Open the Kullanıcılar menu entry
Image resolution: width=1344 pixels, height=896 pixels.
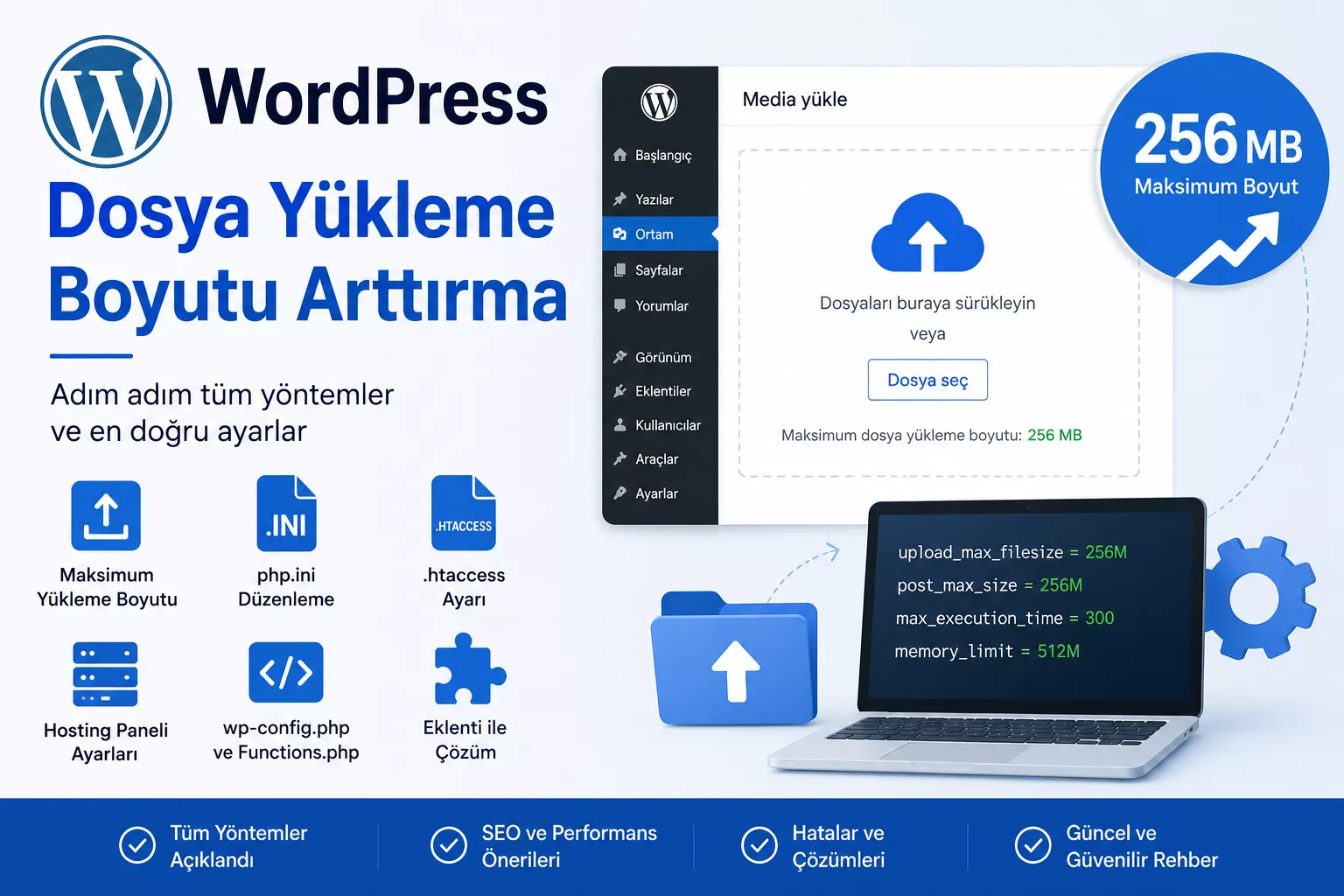click(x=660, y=425)
